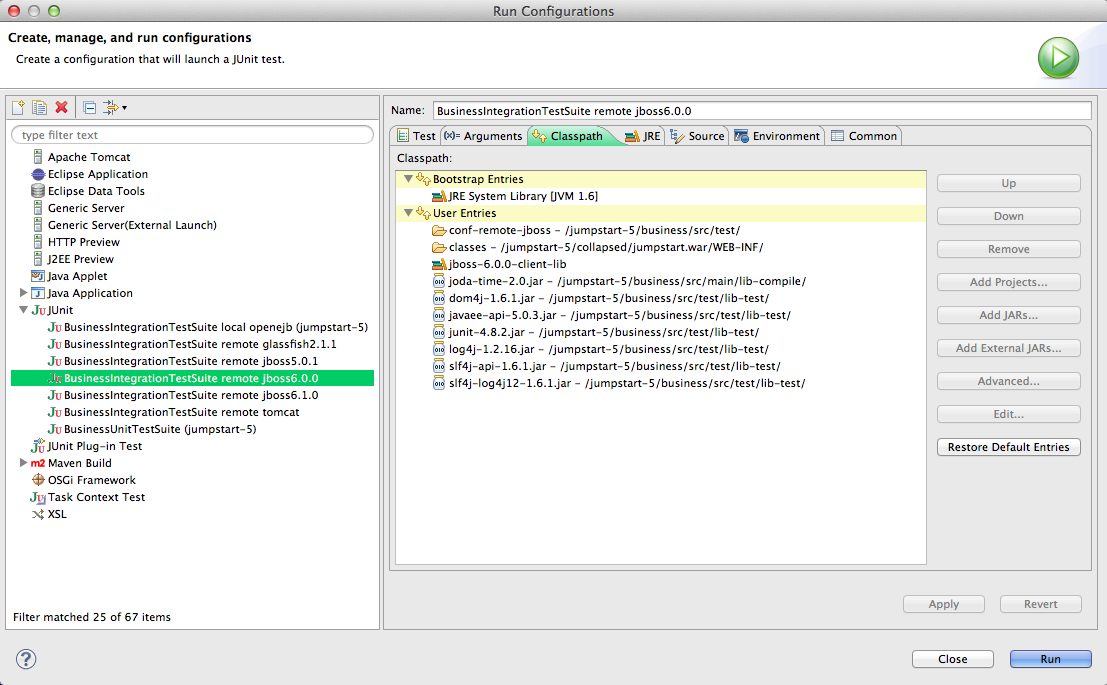The width and height of the screenshot is (1107, 685).
Task: Click the Apply button
Action: [943, 604]
